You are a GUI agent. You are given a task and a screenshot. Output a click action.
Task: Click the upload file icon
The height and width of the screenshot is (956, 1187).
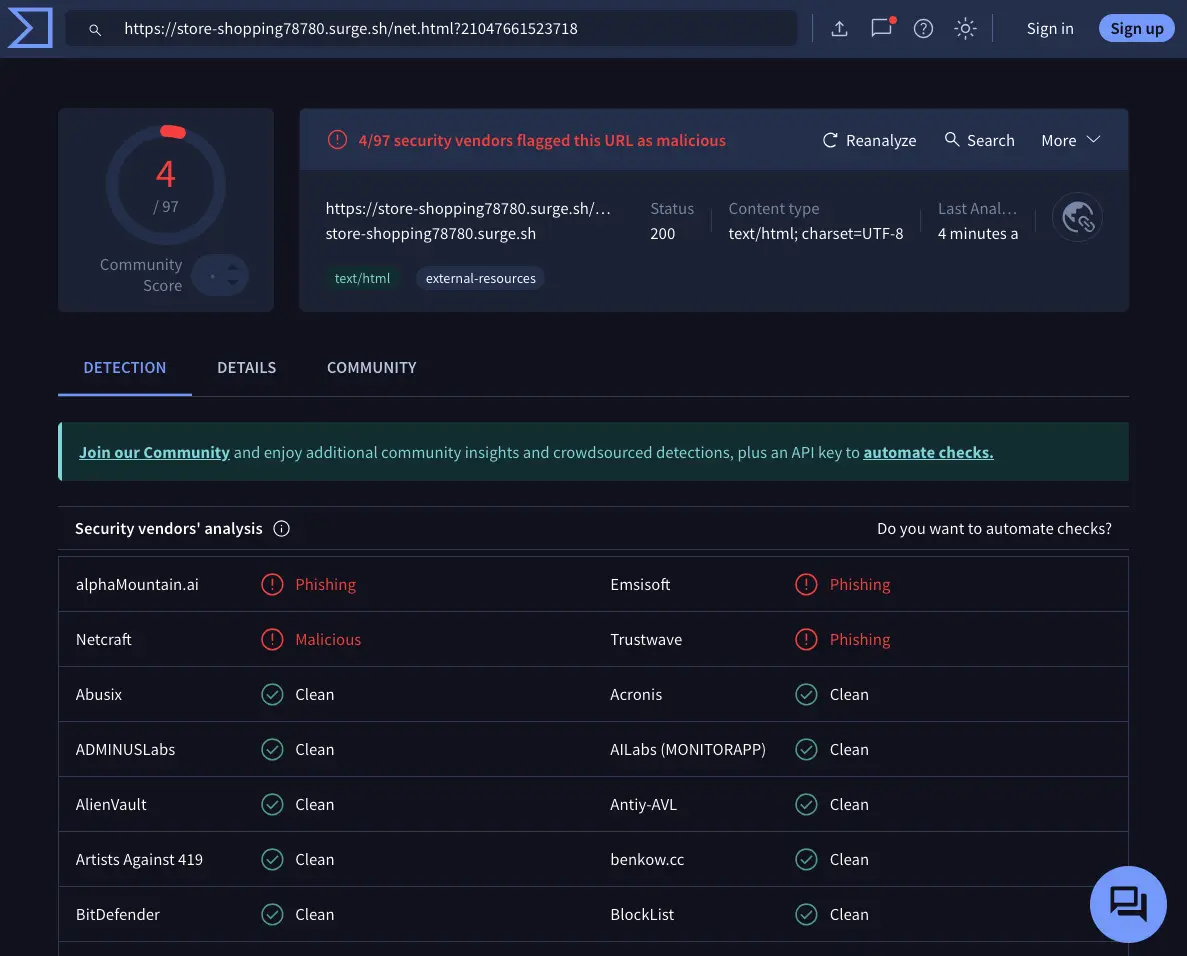pos(839,29)
